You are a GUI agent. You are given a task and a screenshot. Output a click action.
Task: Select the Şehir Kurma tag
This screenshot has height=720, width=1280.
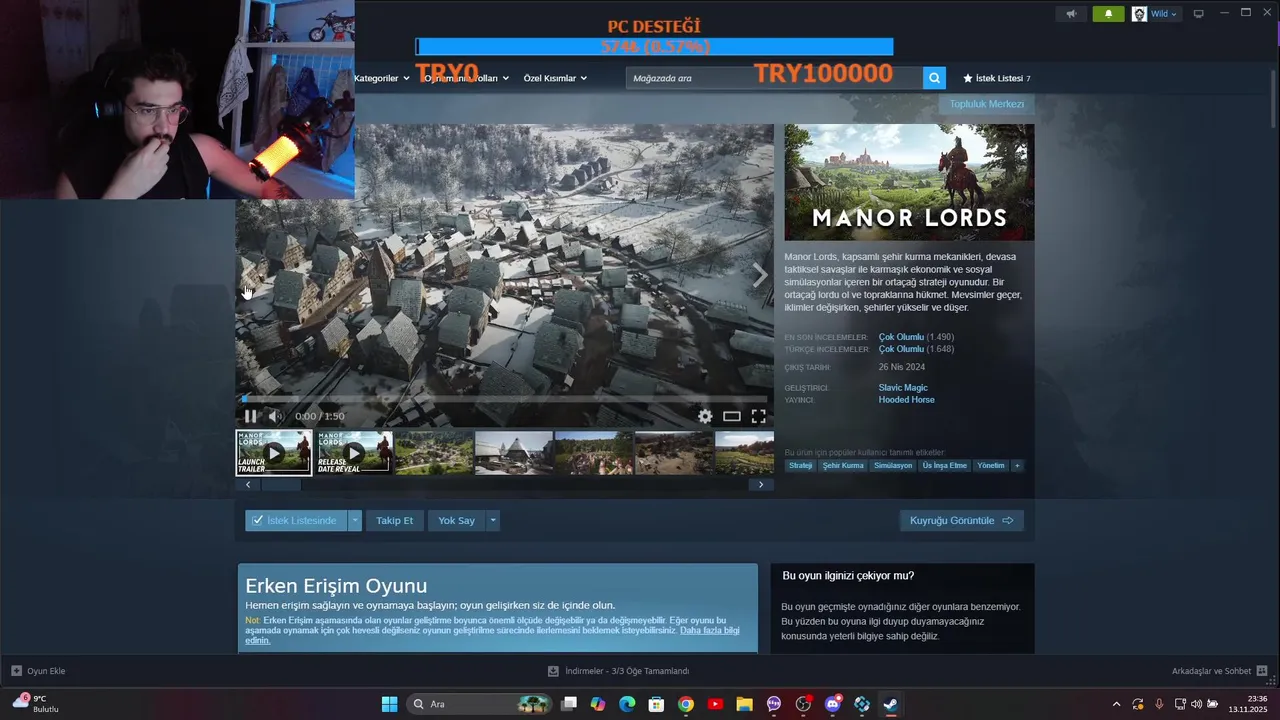(x=843, y=466)
